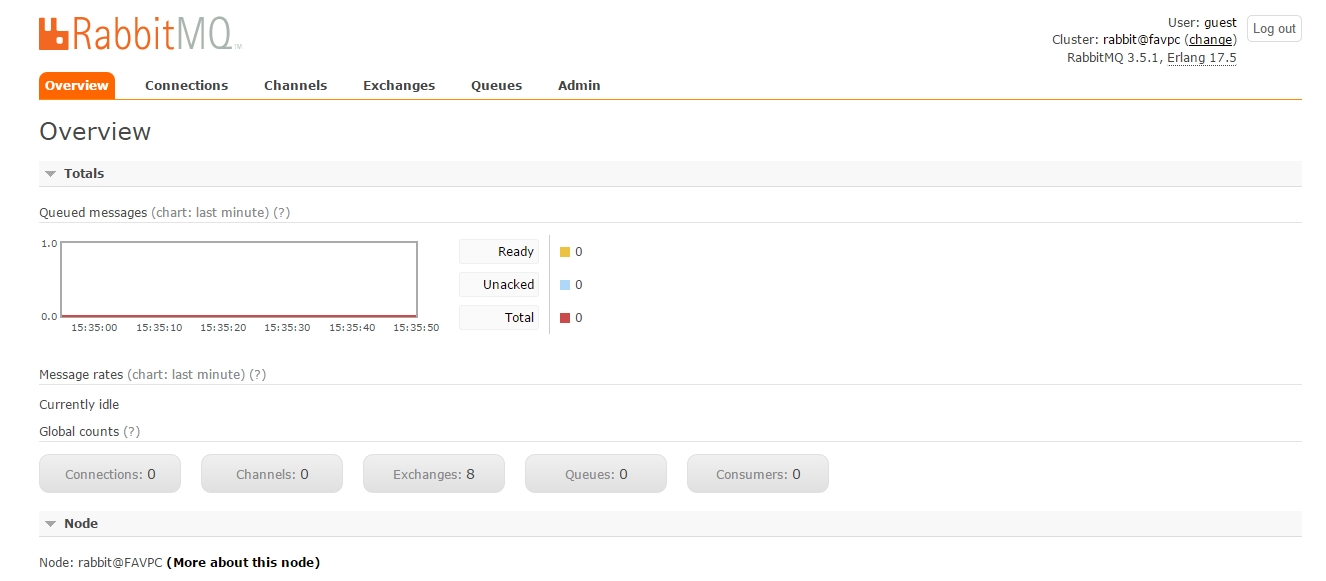Open the Connections tab

coord(186,86)
